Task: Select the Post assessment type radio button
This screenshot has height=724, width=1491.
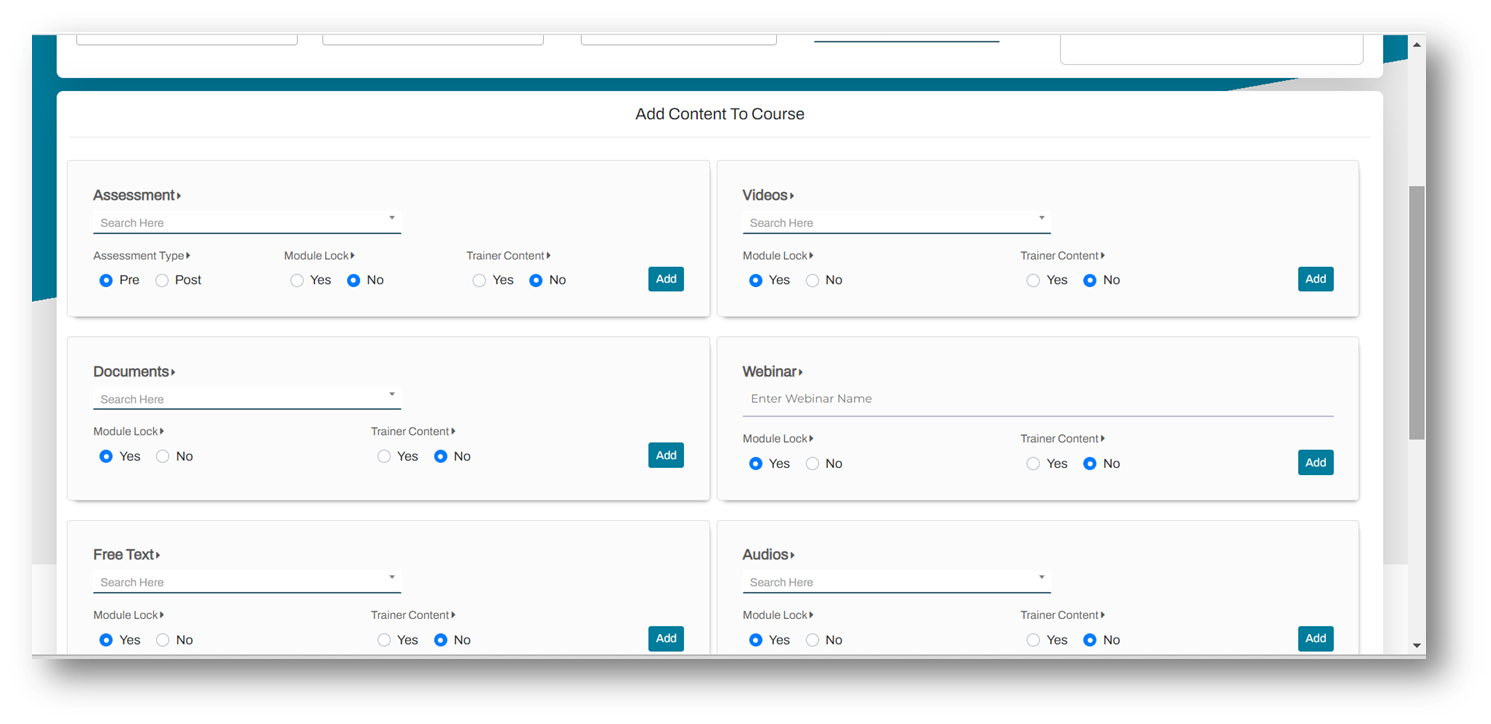Action: tap(161, 280)
